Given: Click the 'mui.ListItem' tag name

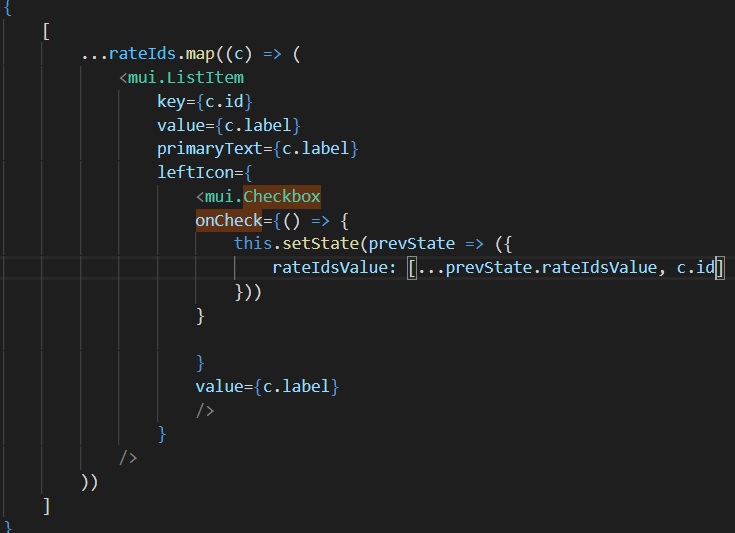Looking at the screenshot, I should pyautogui.click(x=186, y=78).
